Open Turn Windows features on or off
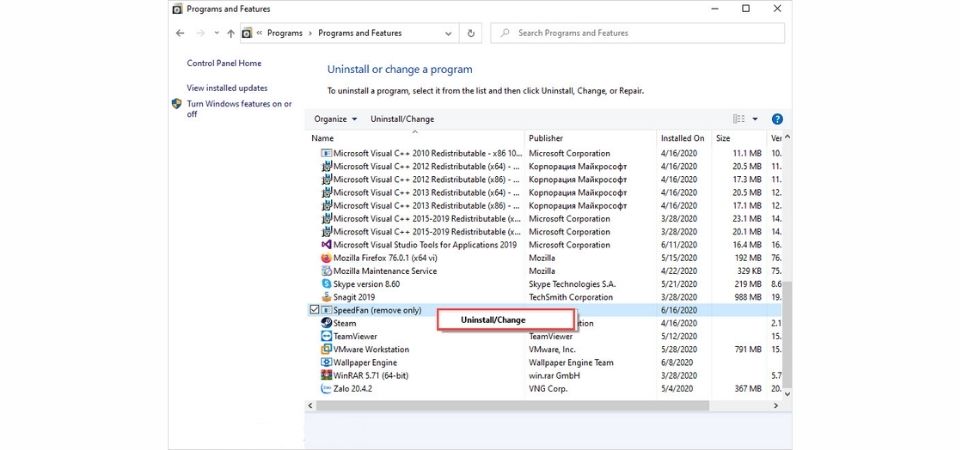The height and width of the screenshot is (450, 960). click(x=239, y=109)
